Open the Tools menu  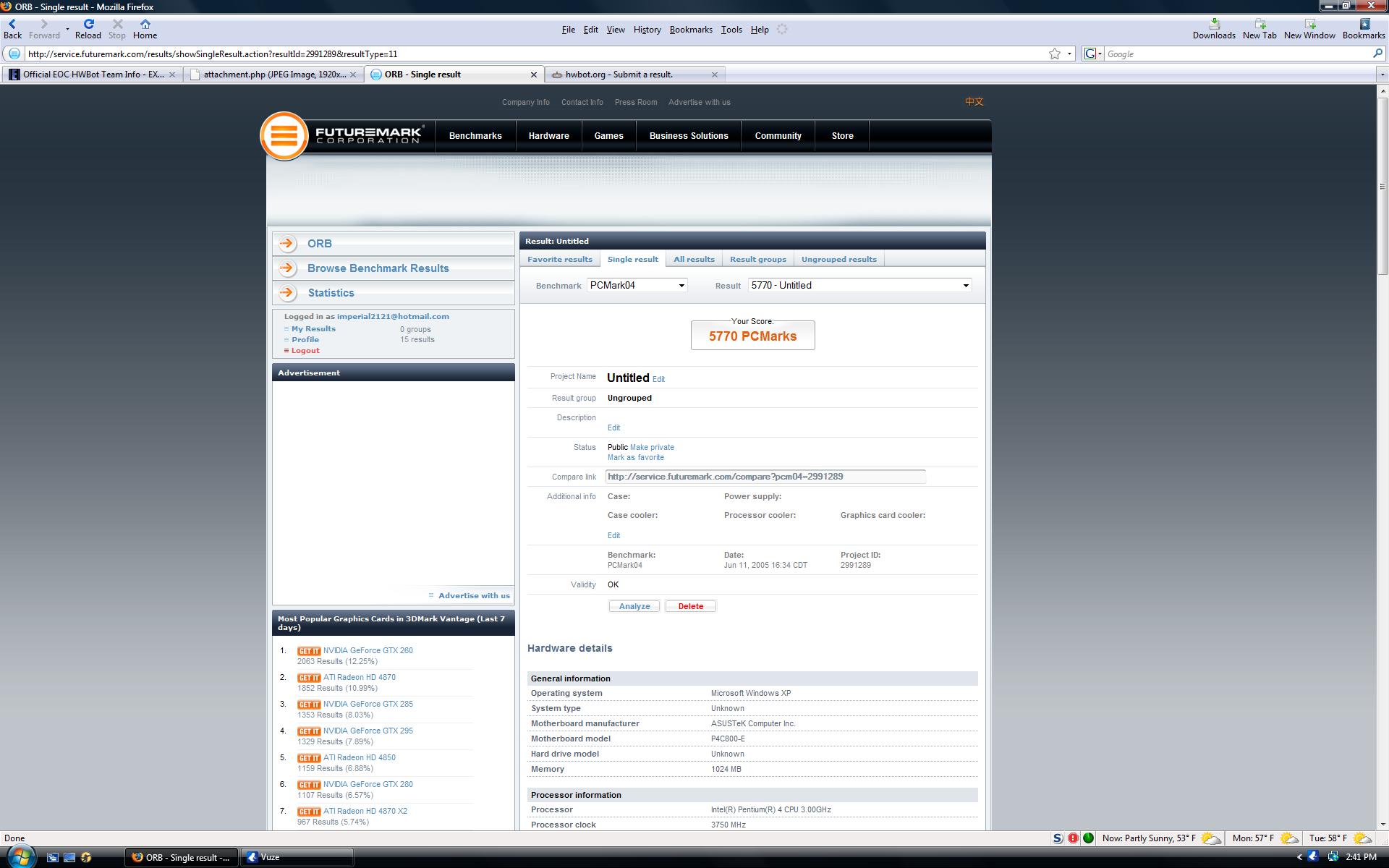point(731,30)
